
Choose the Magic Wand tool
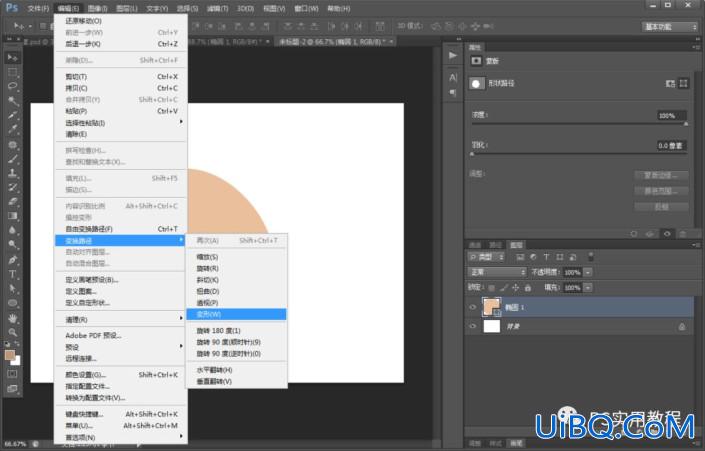13,101
